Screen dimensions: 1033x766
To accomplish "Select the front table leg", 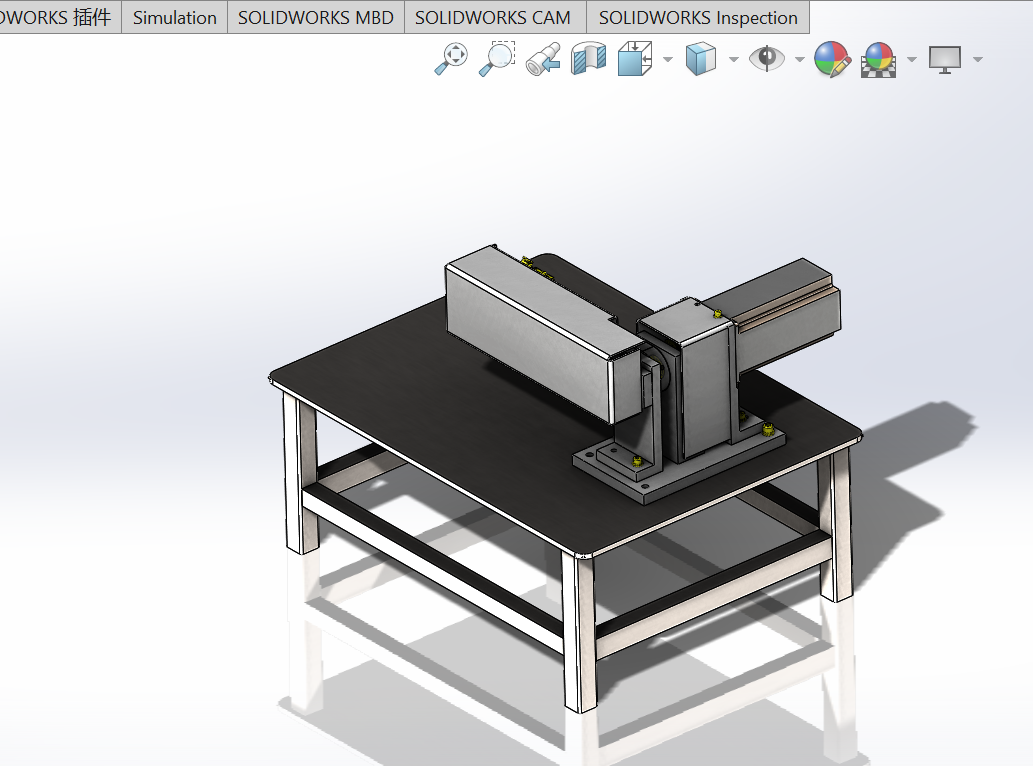I will pyautogui.click(x=580, y=632).
